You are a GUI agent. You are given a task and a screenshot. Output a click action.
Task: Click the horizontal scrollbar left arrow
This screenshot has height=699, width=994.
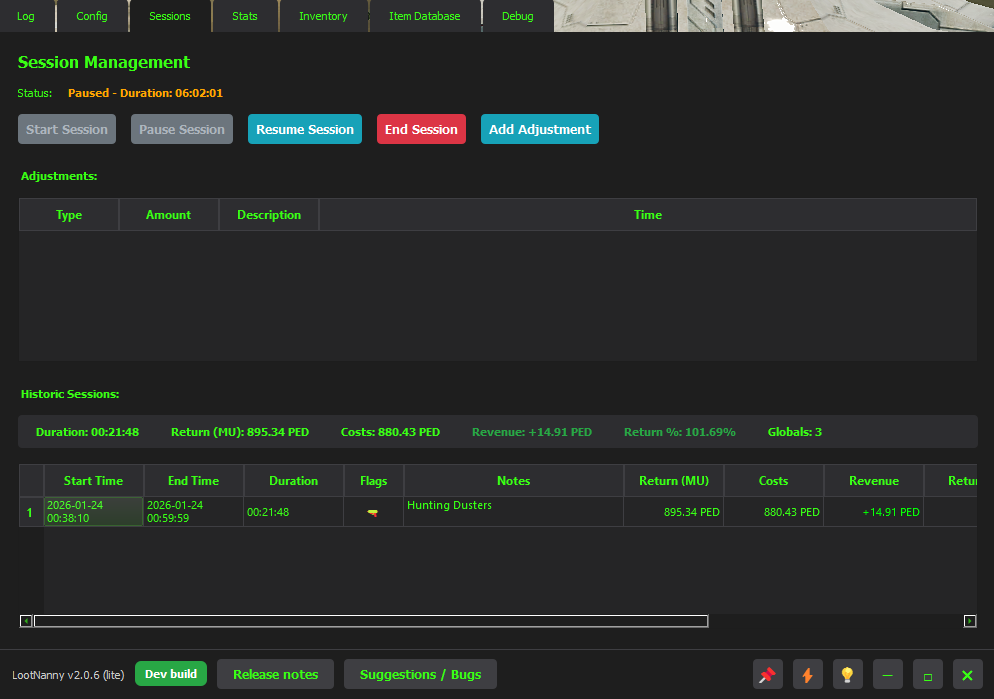pos(26,621)
